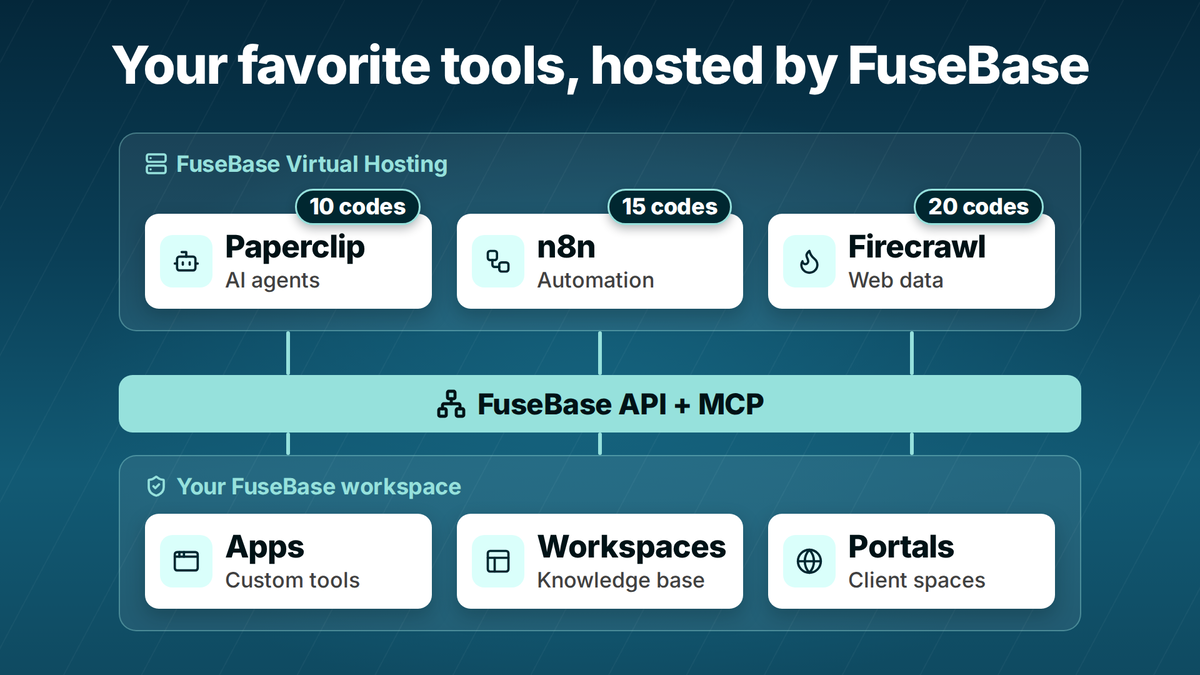The height and width of the screenshot is (675, 1200).
Task: Click the Firecrawl flame icon
Action: click(809, 261)
